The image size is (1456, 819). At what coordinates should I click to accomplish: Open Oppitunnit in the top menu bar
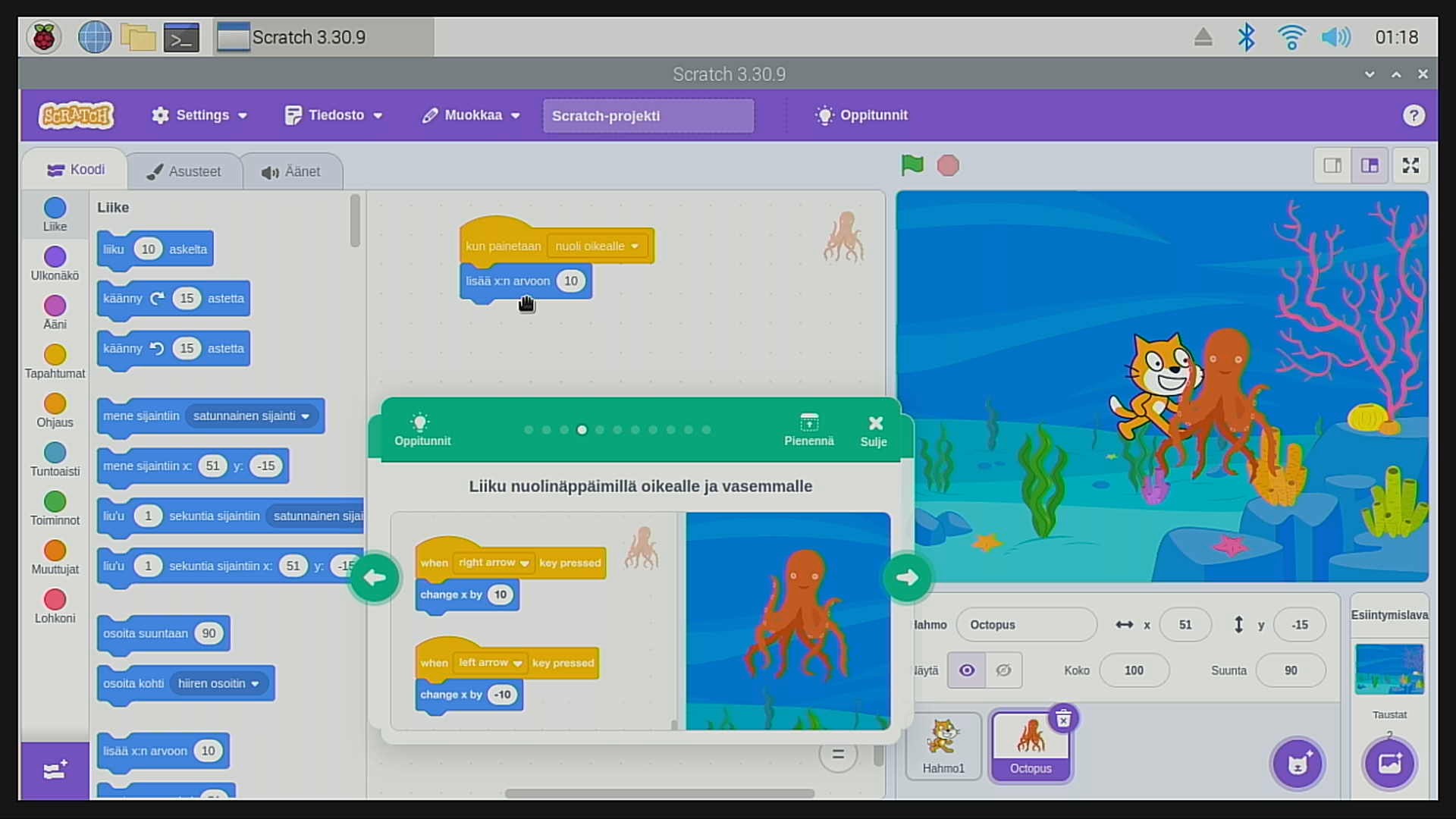coord(861,115)
